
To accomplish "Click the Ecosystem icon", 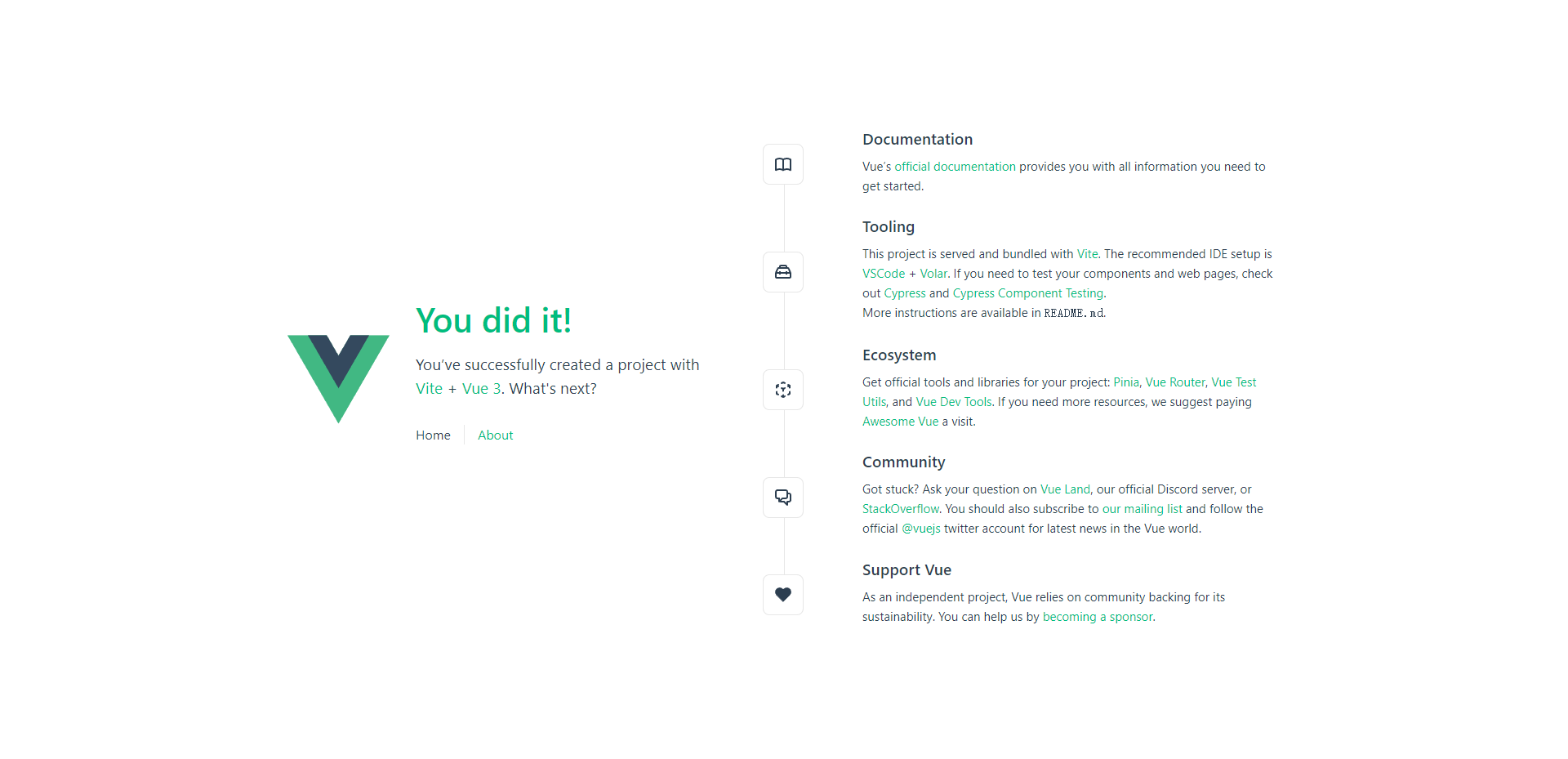I will (x=783, y=390).
